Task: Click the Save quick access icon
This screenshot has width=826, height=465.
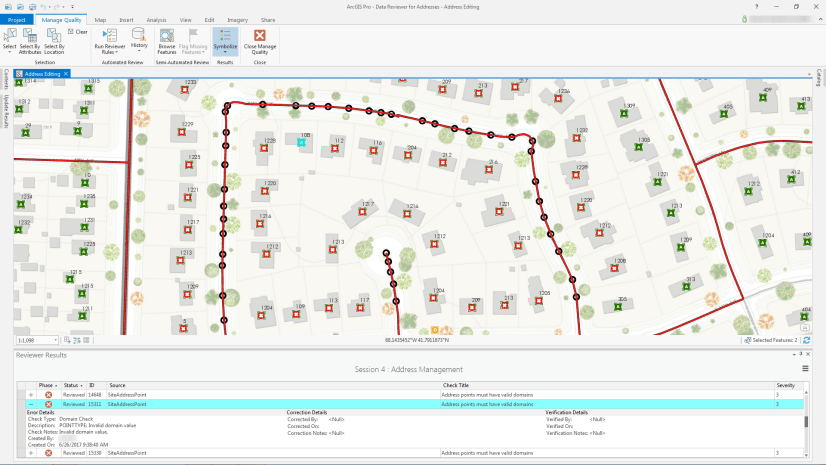Action: click(x=32, y=7)
